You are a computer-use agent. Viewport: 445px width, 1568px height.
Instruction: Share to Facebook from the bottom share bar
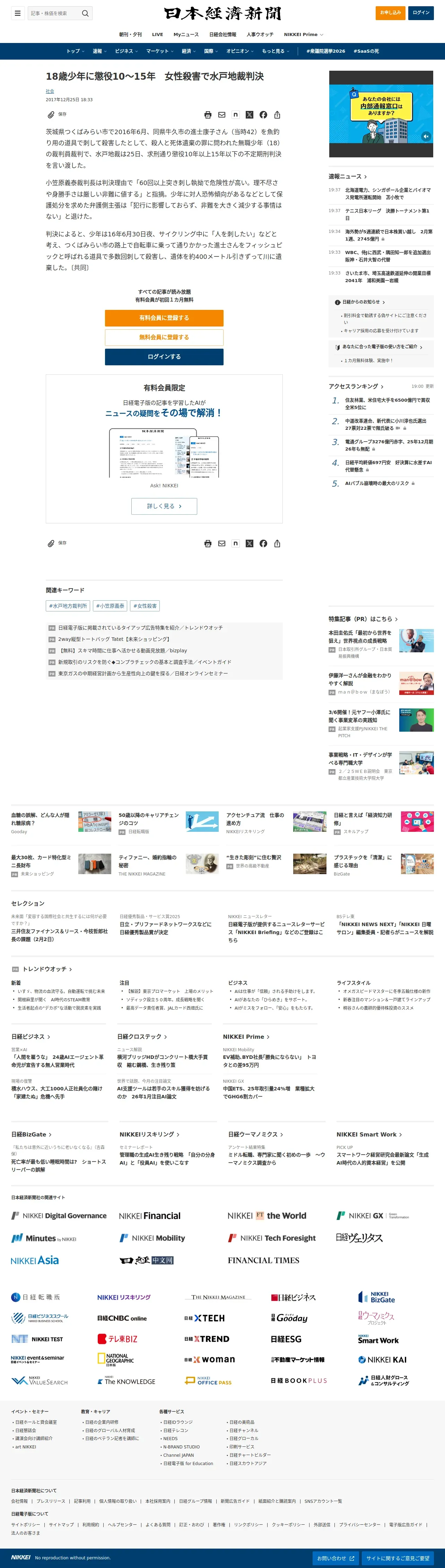pyautogui.click(x=263, y=543)
